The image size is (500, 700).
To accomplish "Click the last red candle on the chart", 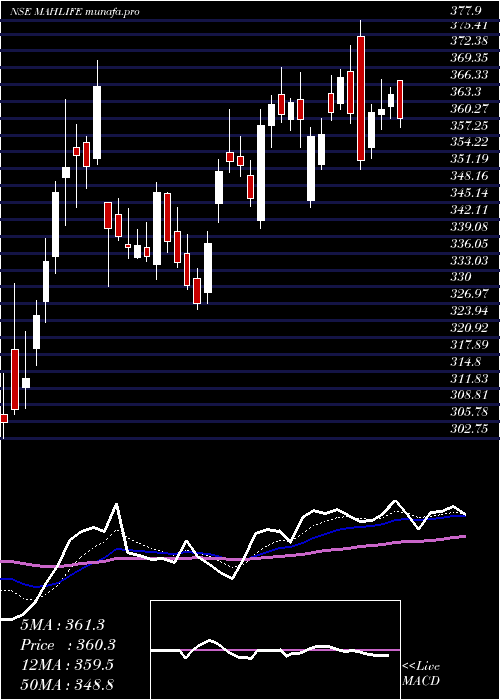I will click(x=400, y=99).
